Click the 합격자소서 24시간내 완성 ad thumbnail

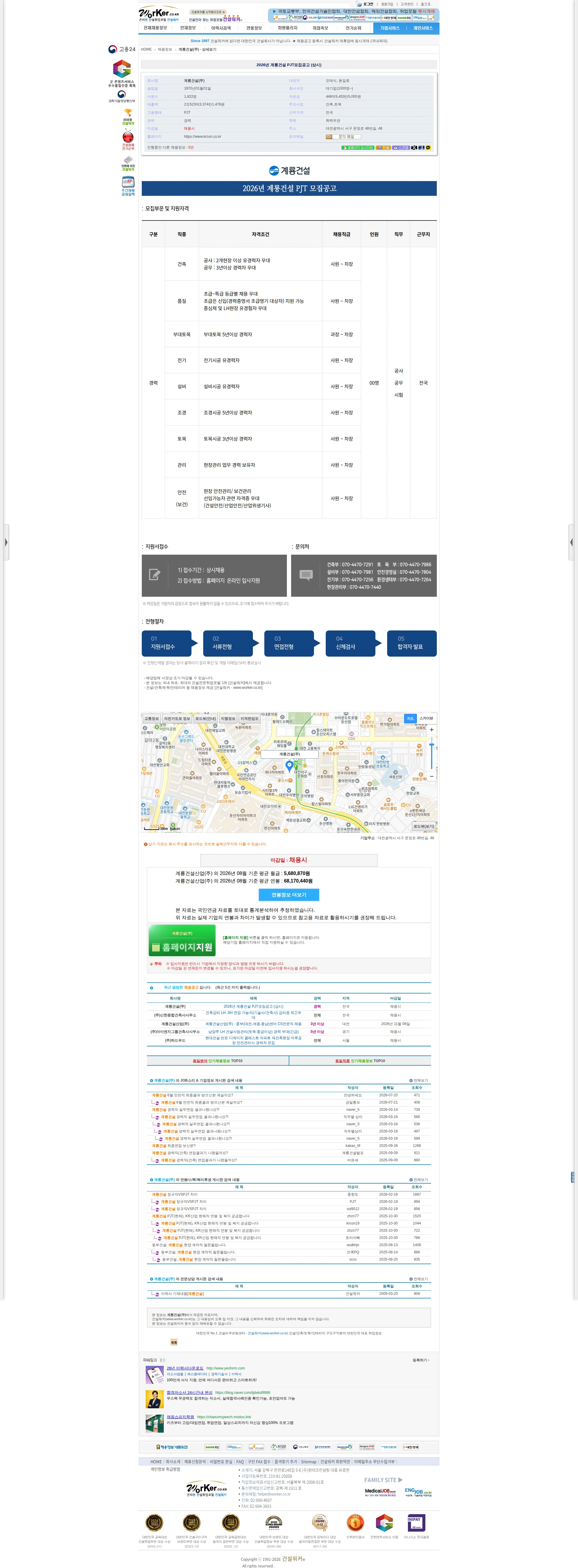pyautogui.click(x=155, y=1399)
